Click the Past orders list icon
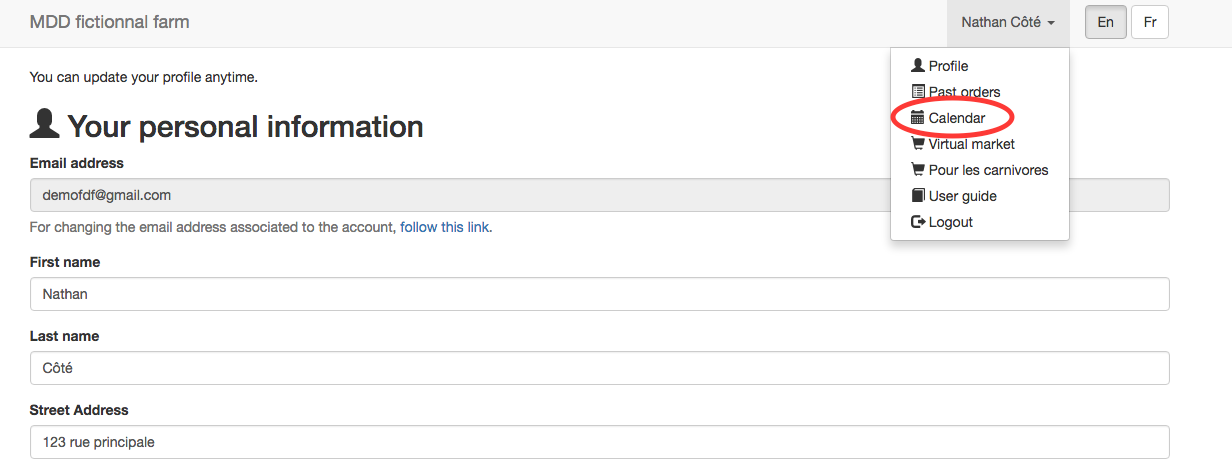 918,92
